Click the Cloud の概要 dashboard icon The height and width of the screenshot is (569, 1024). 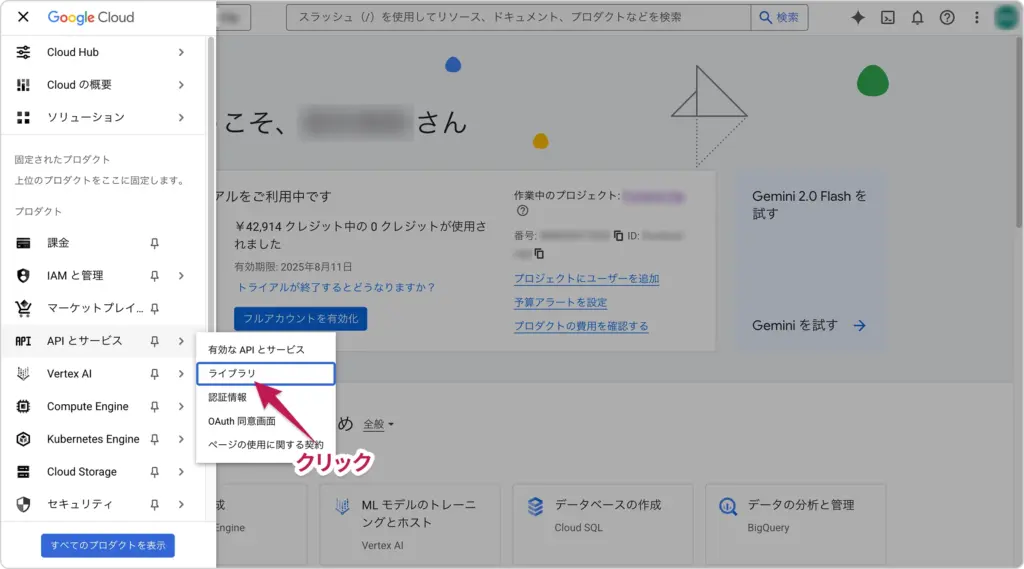point(24,85)
